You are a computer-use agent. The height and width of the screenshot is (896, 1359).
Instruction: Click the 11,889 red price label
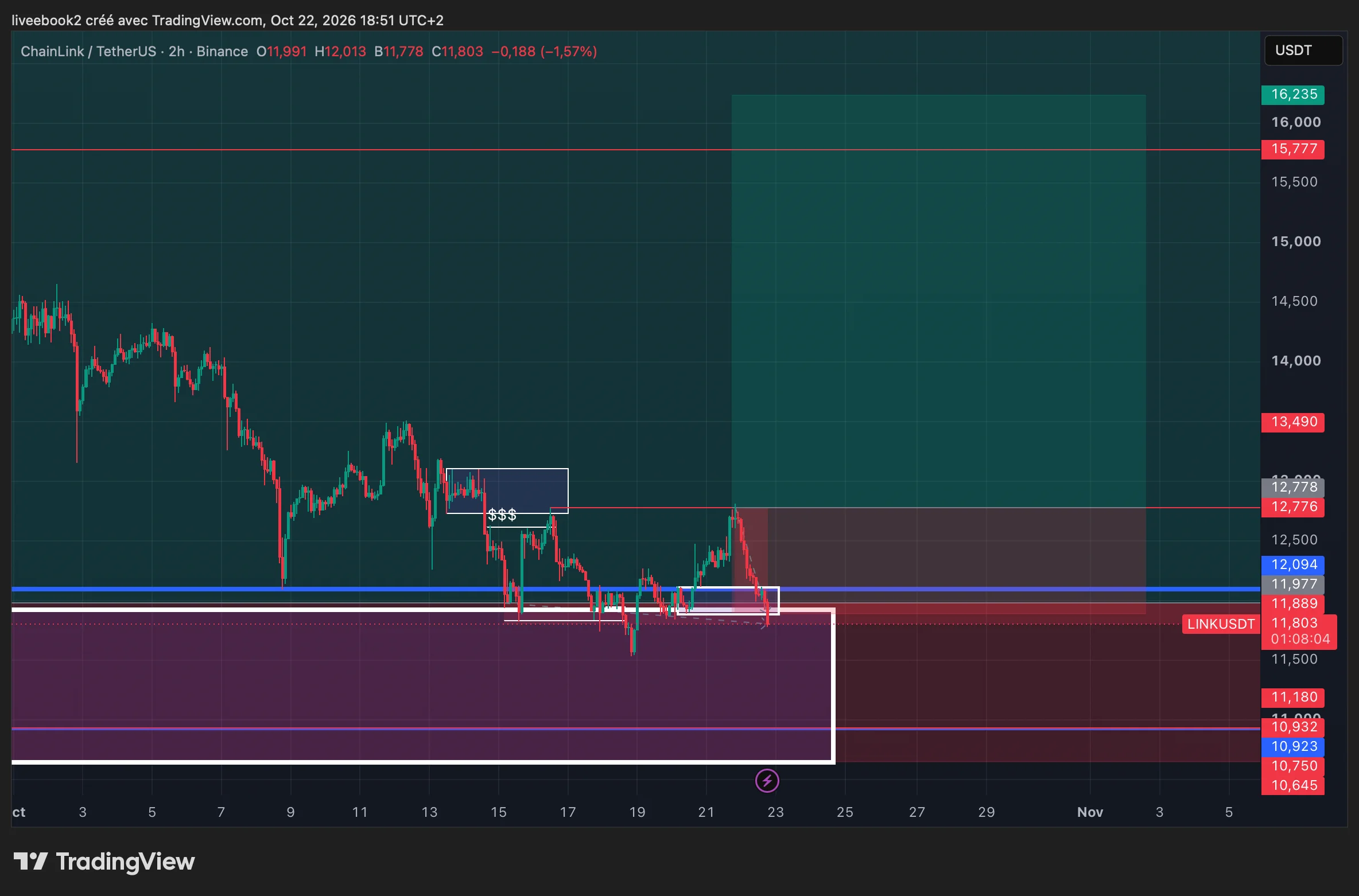click(x=1292, y=604)
